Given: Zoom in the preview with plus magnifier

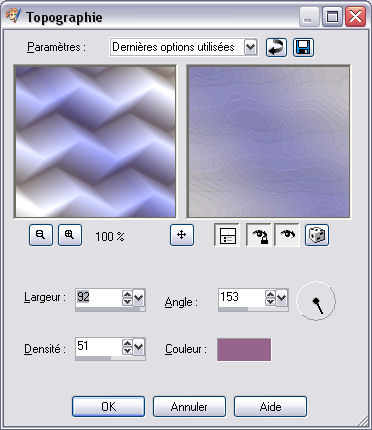Looking at the screenshot, I should pyautogui.click(x=70, y=235).
